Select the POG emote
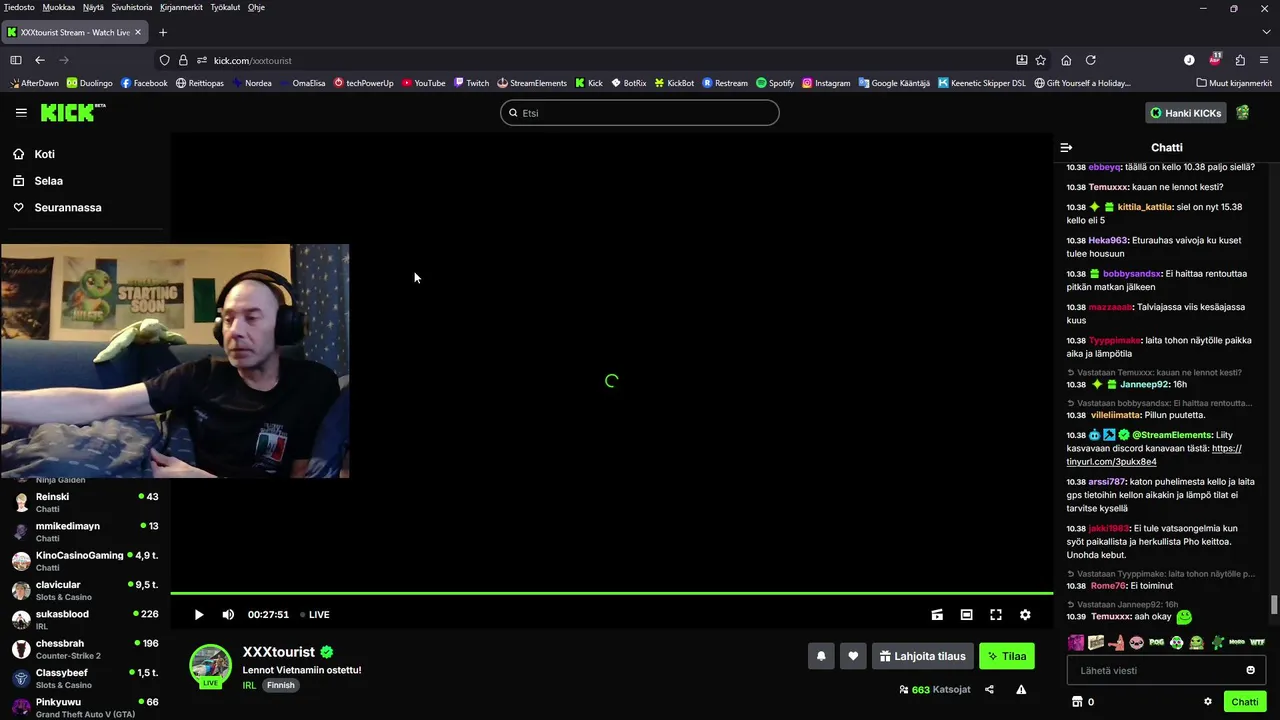 pos(1156,642)
